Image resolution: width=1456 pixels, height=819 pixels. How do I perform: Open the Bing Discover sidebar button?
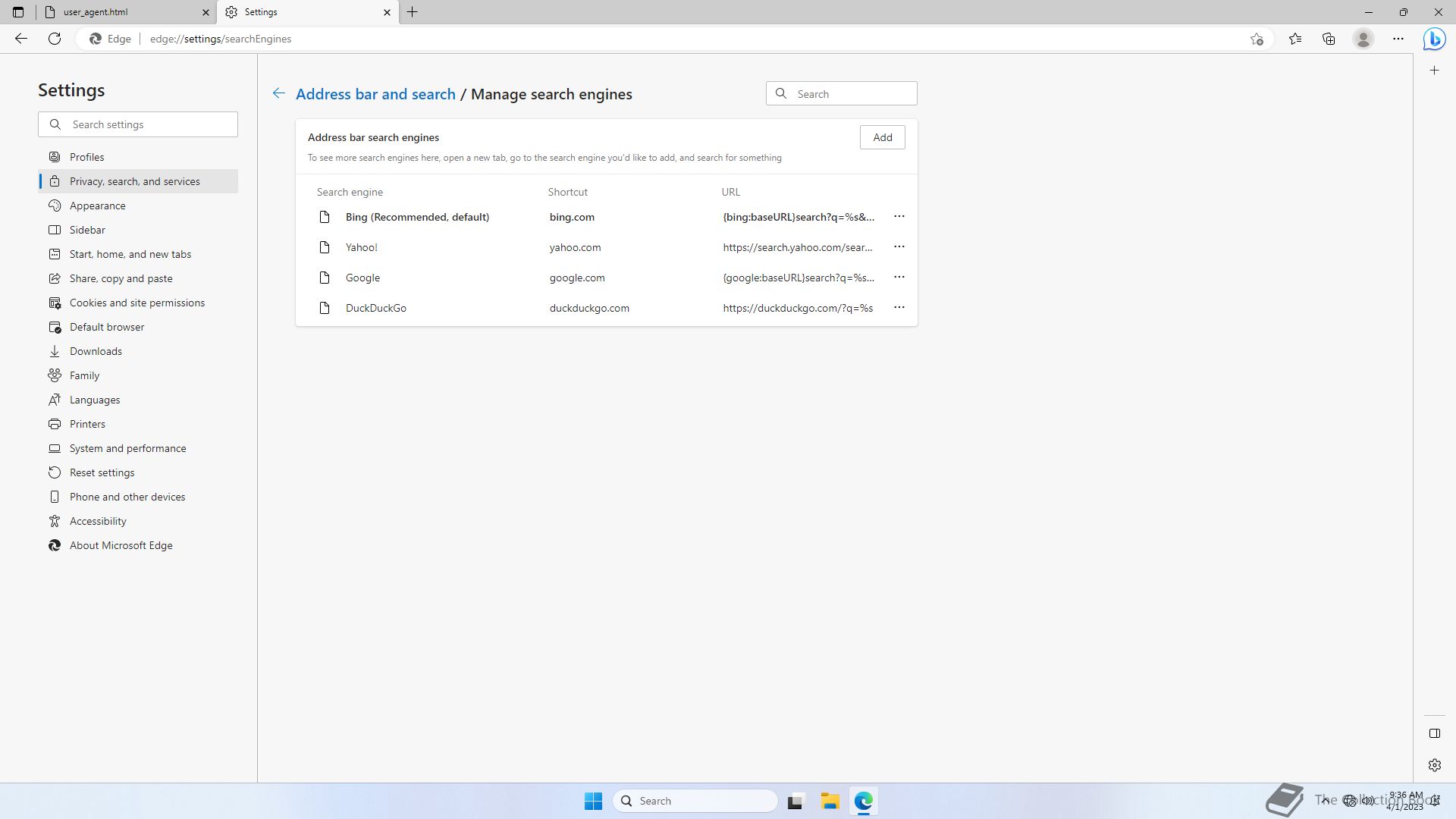click(1434, 39)
